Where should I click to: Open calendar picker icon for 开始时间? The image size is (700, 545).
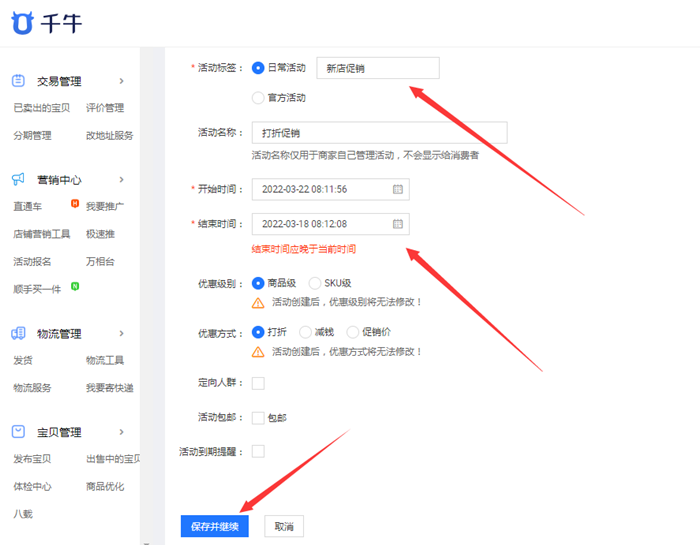pos(397,189)
